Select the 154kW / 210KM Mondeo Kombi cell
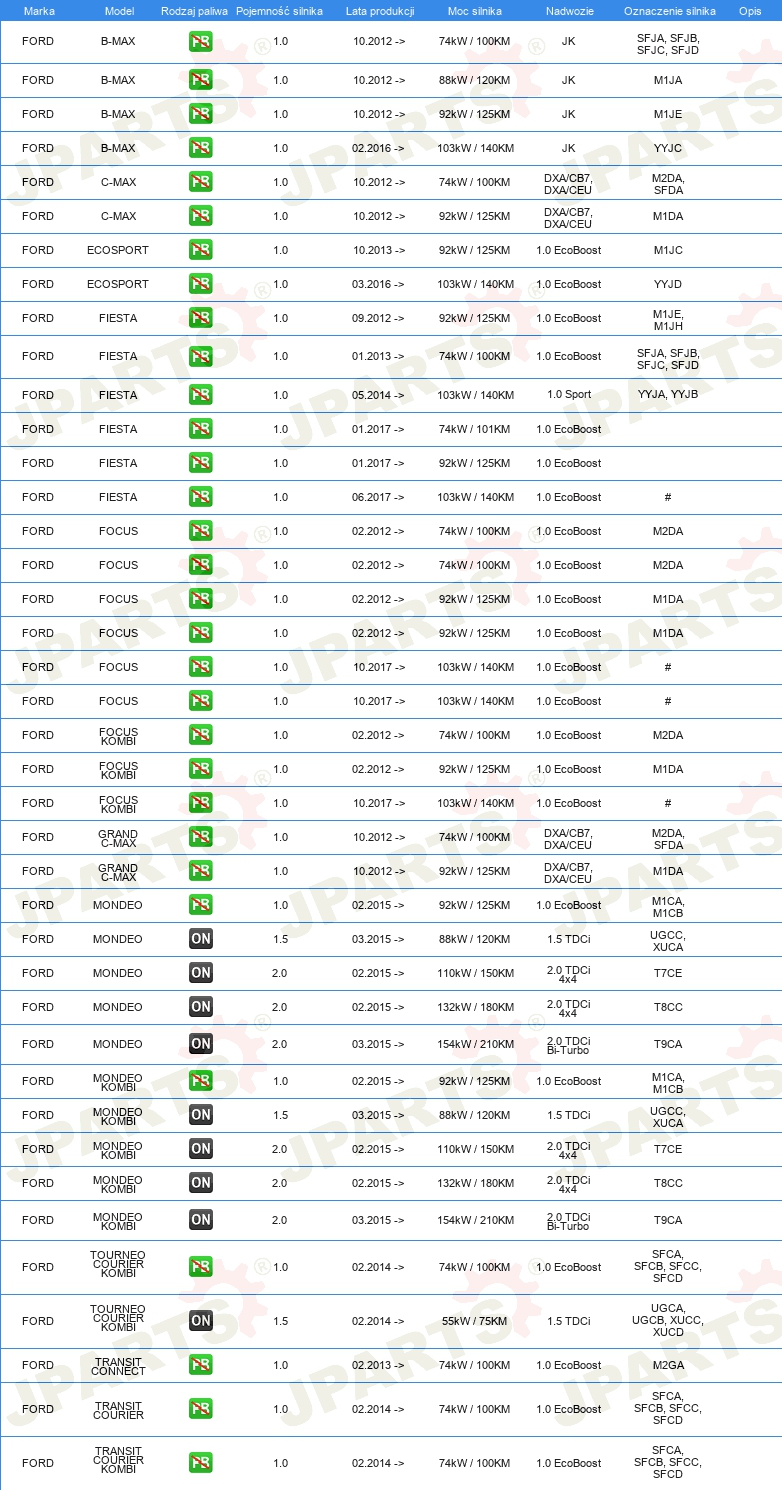This screenshot has height=1490, width=782. (476, 1220)
